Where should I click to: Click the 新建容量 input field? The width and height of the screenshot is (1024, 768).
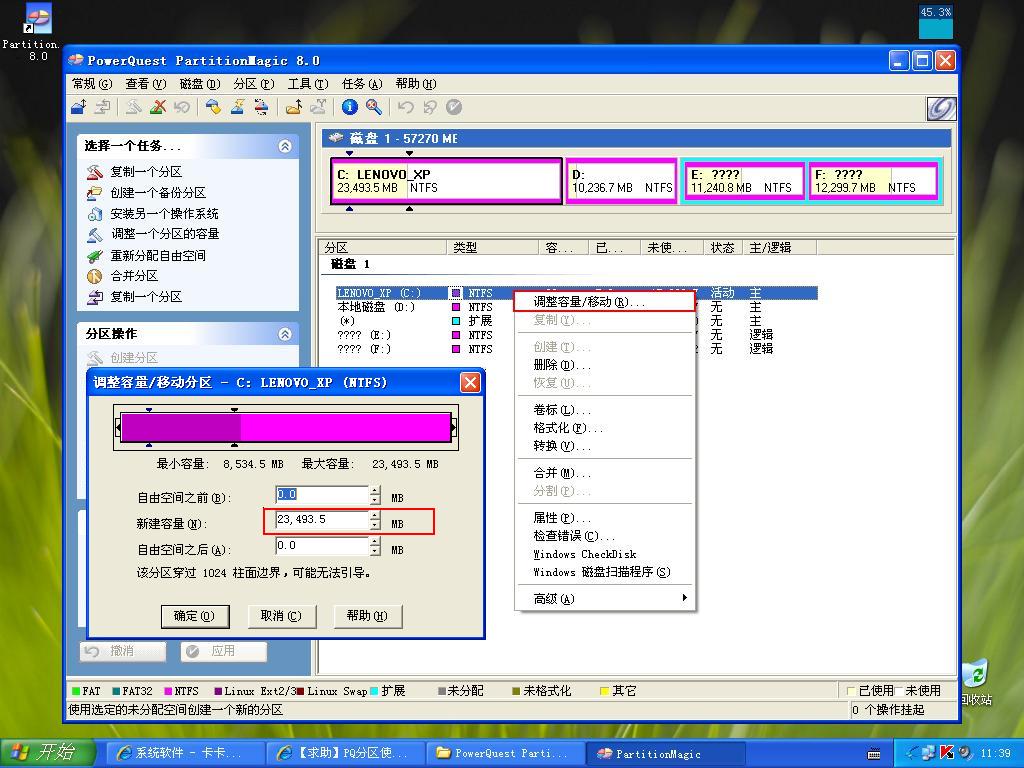point(322,520)
